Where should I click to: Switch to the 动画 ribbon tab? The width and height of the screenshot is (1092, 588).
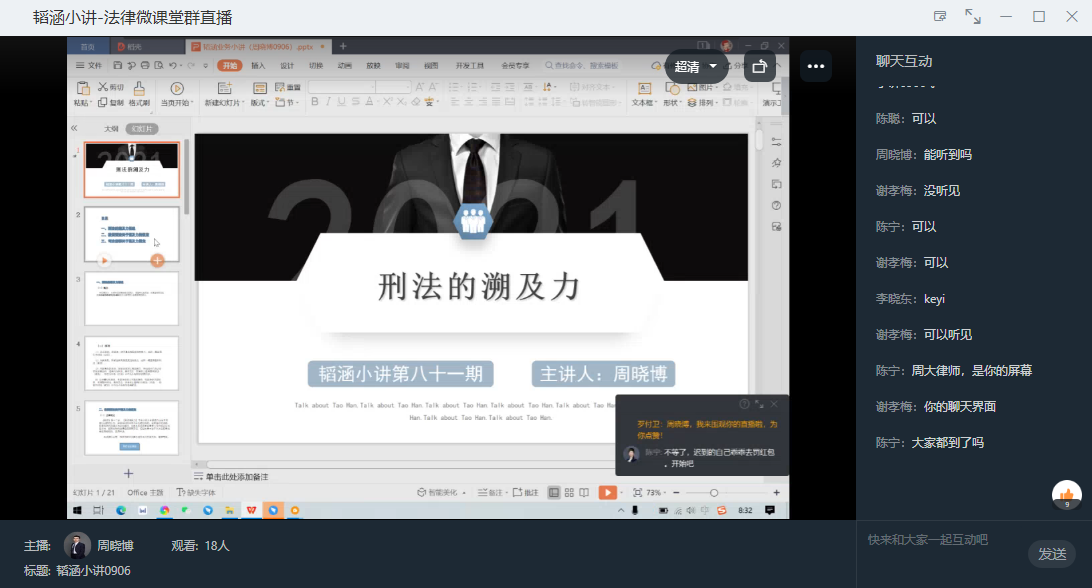coord(344,65)
